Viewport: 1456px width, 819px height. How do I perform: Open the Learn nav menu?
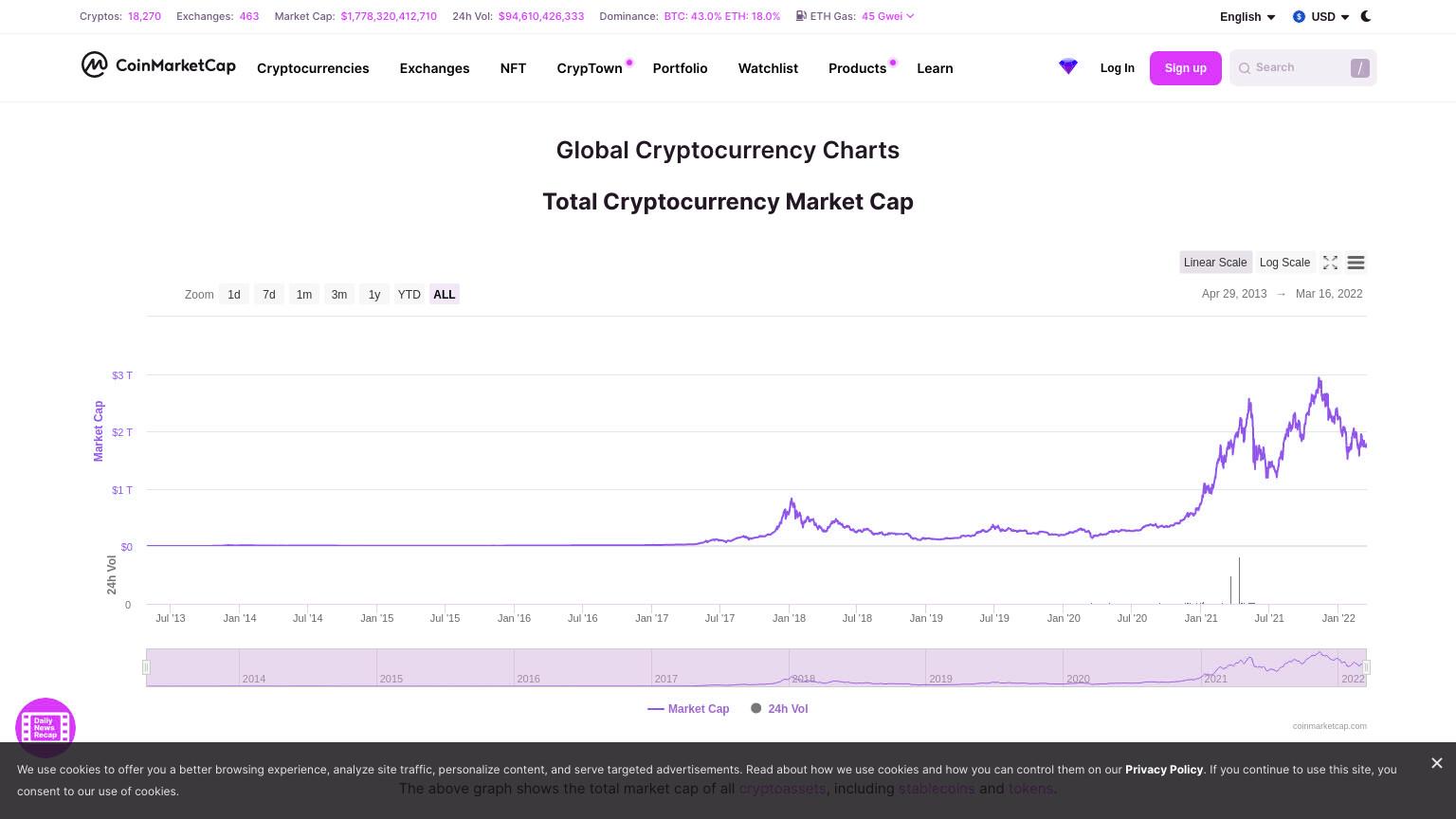[x=936, y=68]
